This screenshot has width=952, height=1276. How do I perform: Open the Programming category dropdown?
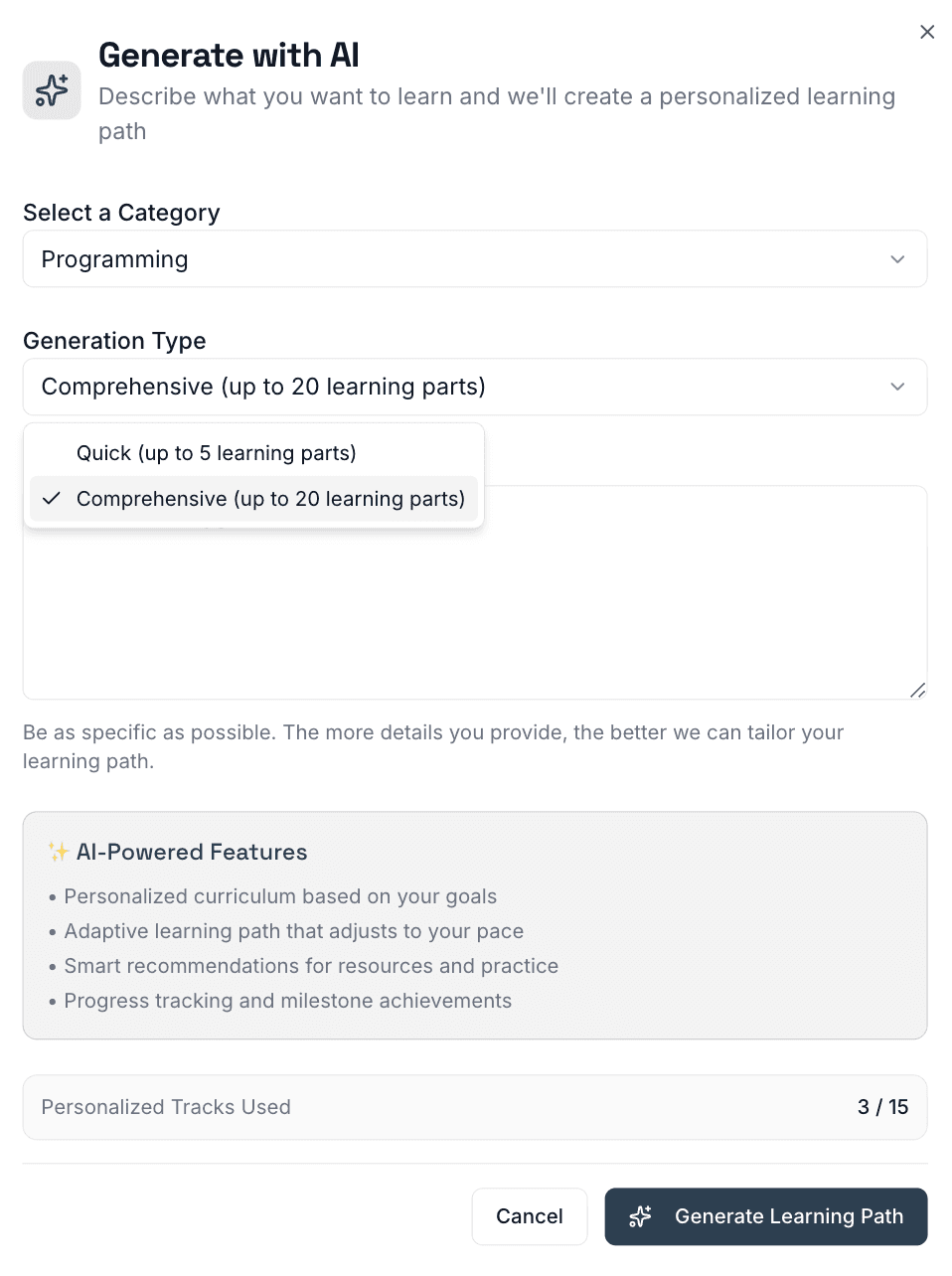tap(475, 258)
